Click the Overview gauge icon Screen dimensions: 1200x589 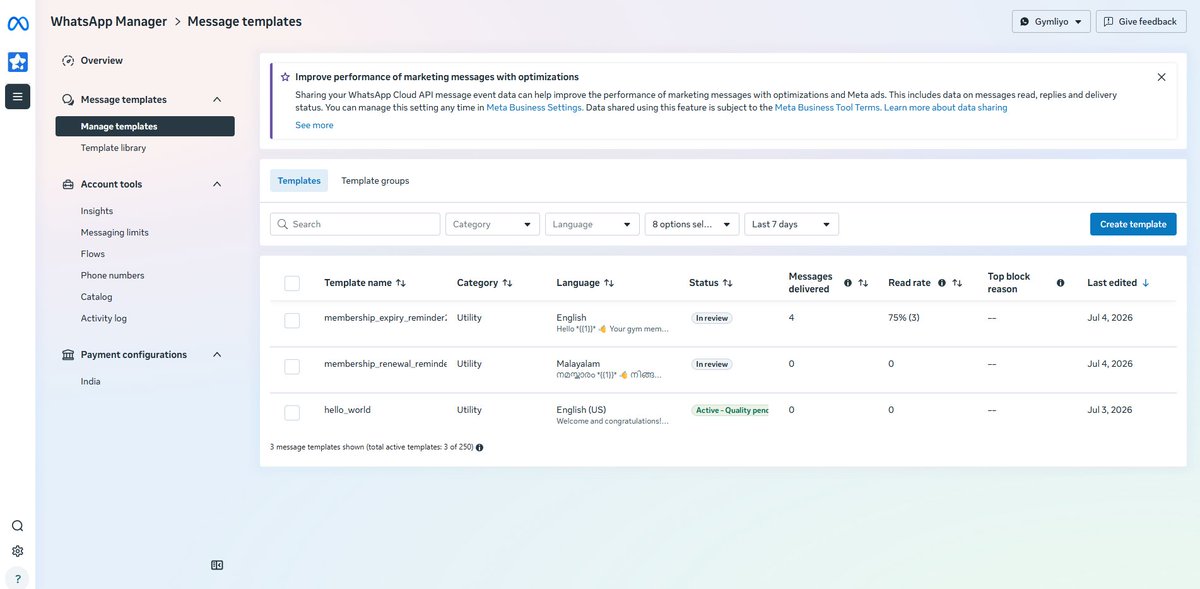point(68,61)
